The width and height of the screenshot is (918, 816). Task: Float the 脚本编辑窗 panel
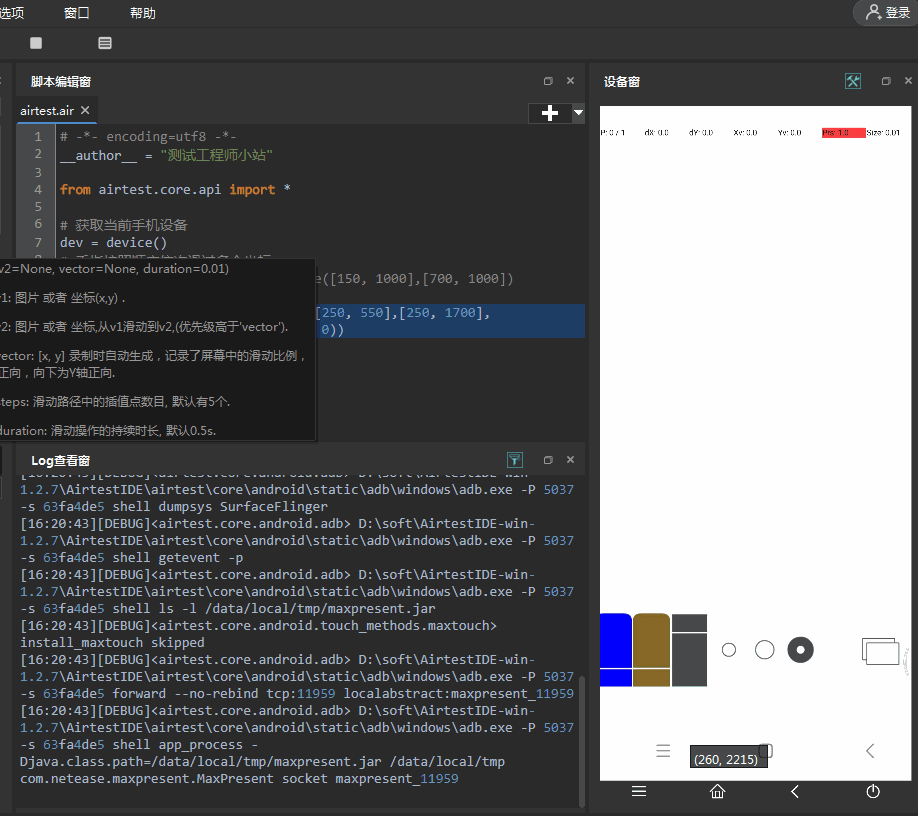(x=548, y=81)
